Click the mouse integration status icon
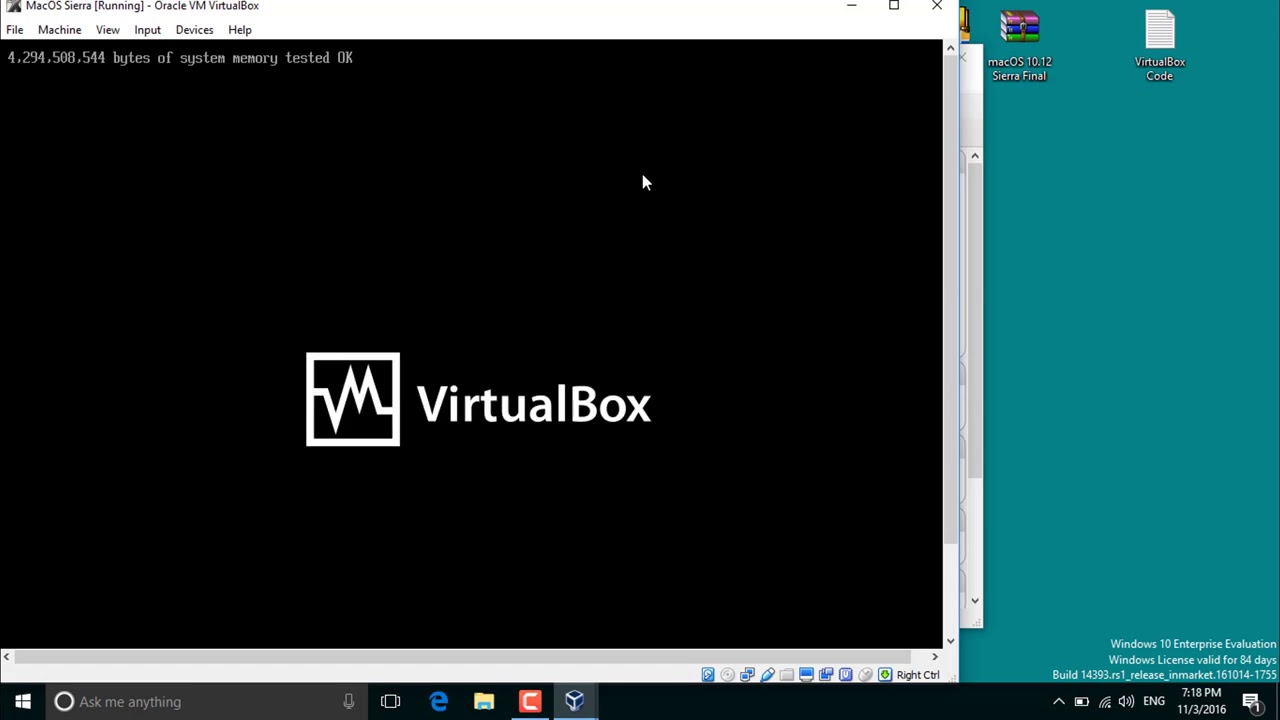The image size is (1280, 720). coord(865,675)
